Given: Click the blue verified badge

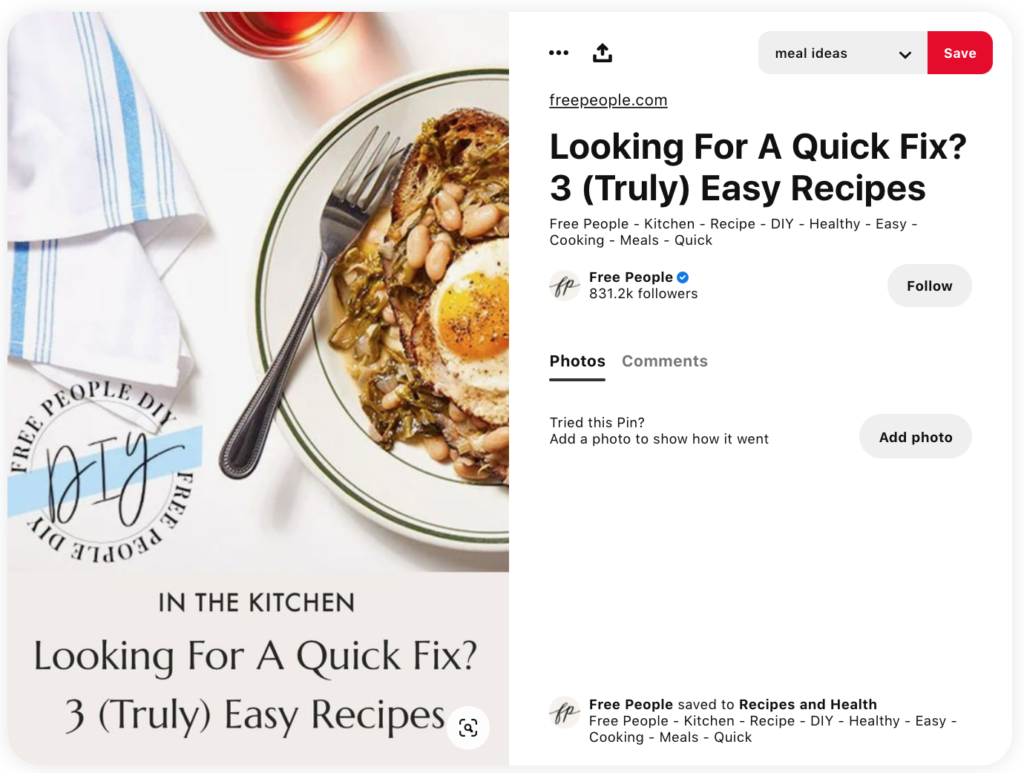Looking at the screenshot, I should (x=682, y=277).
